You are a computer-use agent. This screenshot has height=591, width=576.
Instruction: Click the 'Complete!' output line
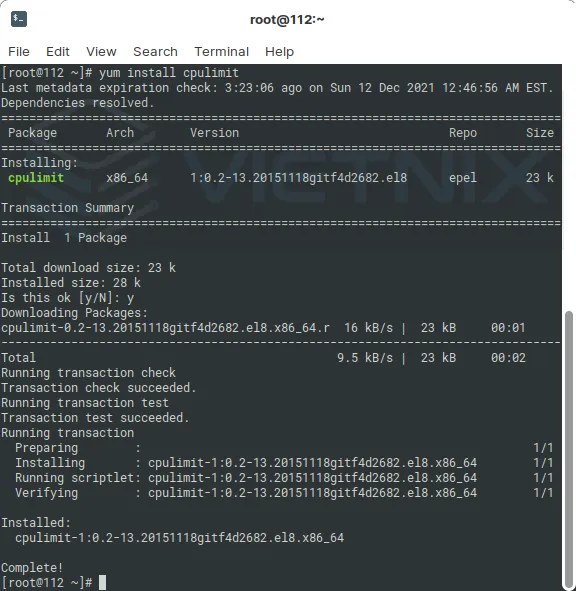(32, 568)
